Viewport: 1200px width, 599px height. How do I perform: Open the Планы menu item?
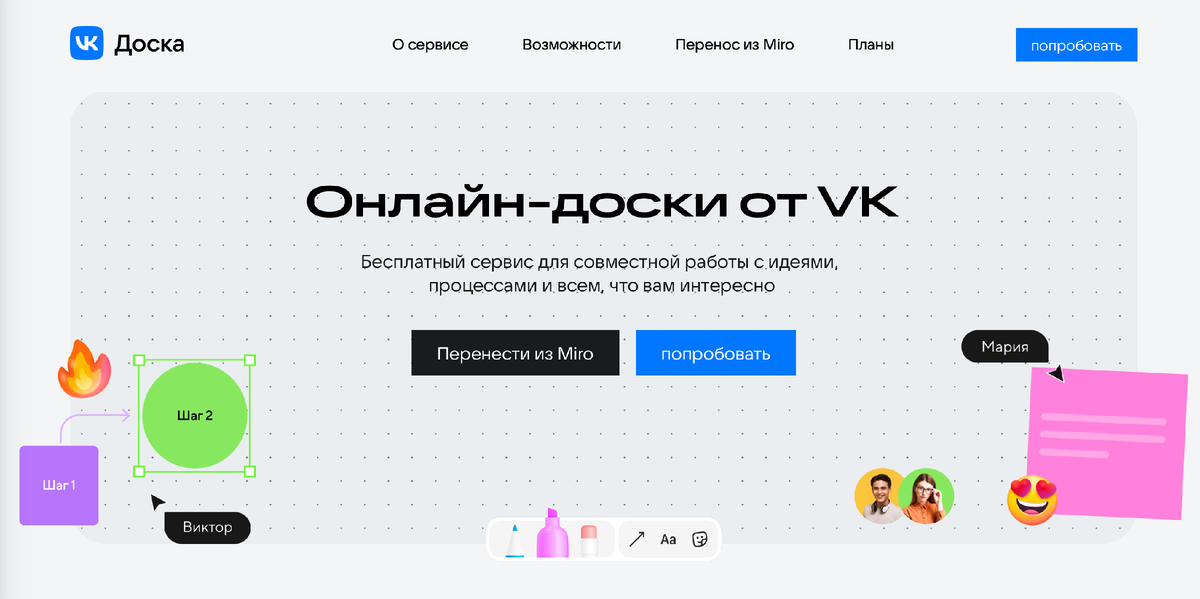[870, 44]
